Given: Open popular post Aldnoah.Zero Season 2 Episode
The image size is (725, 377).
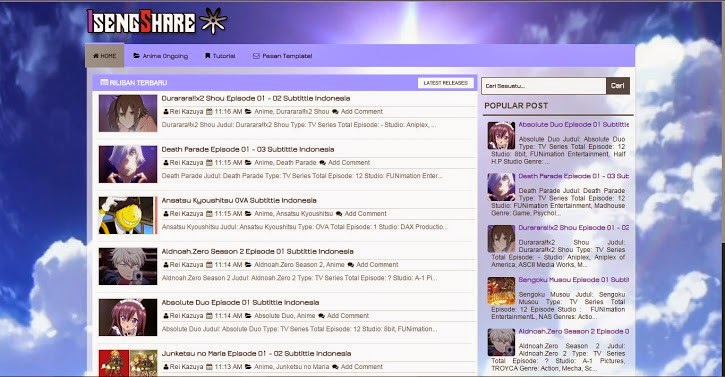Looking at the screenshot, I should pyautogui.click(x=573, y=331).
